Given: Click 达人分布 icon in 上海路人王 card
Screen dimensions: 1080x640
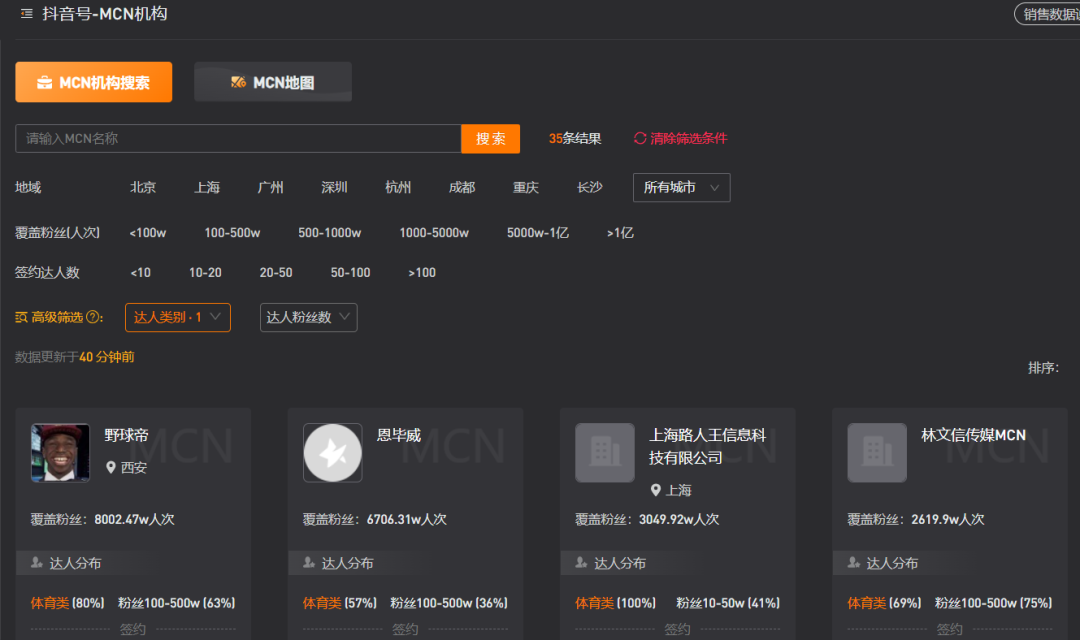Looking at the screenshot, I should pyautogui.click(x=581, y=563).
